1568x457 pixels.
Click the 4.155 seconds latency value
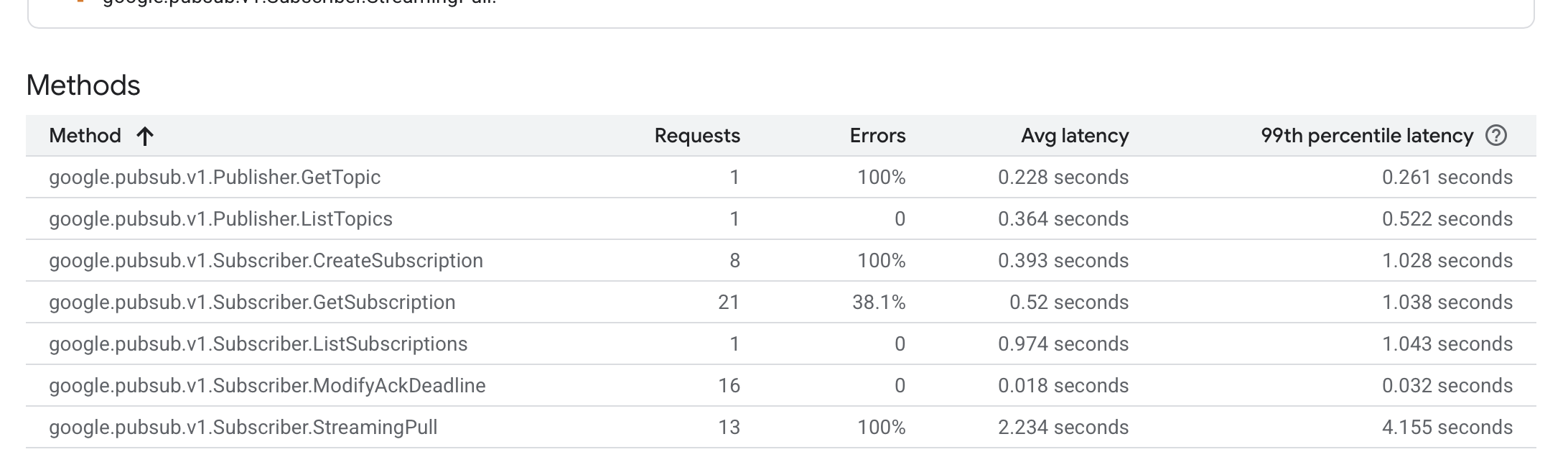click(1447, 428)
